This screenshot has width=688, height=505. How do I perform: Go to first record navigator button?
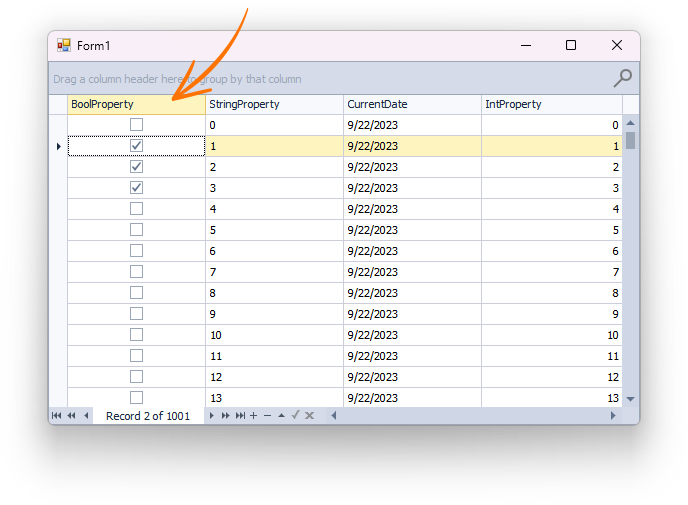point(57,415)
